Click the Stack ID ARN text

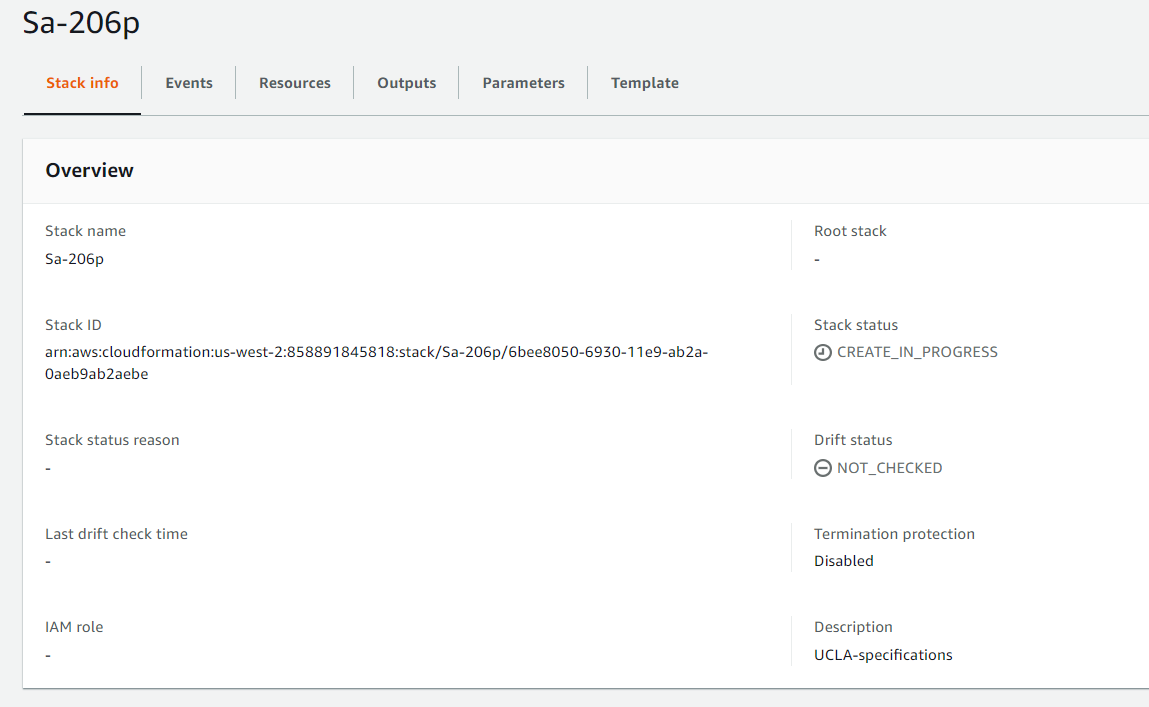[x=377, y=353]
